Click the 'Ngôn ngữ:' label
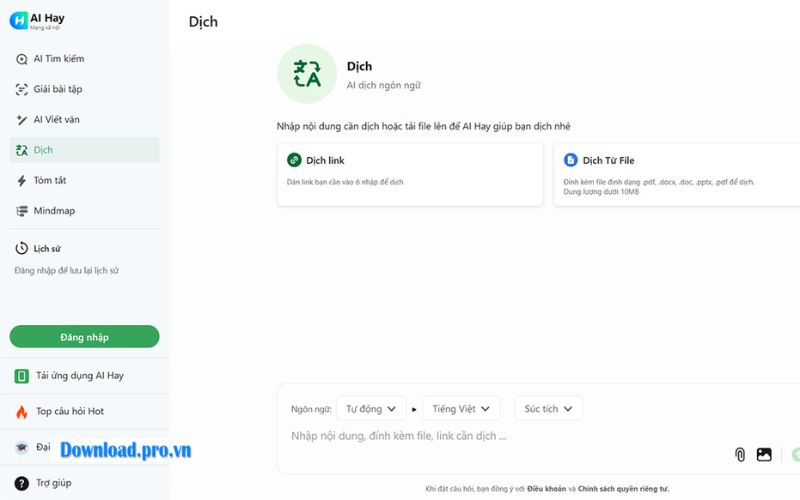Screen dimensions: 800x500 coord(311,409)
